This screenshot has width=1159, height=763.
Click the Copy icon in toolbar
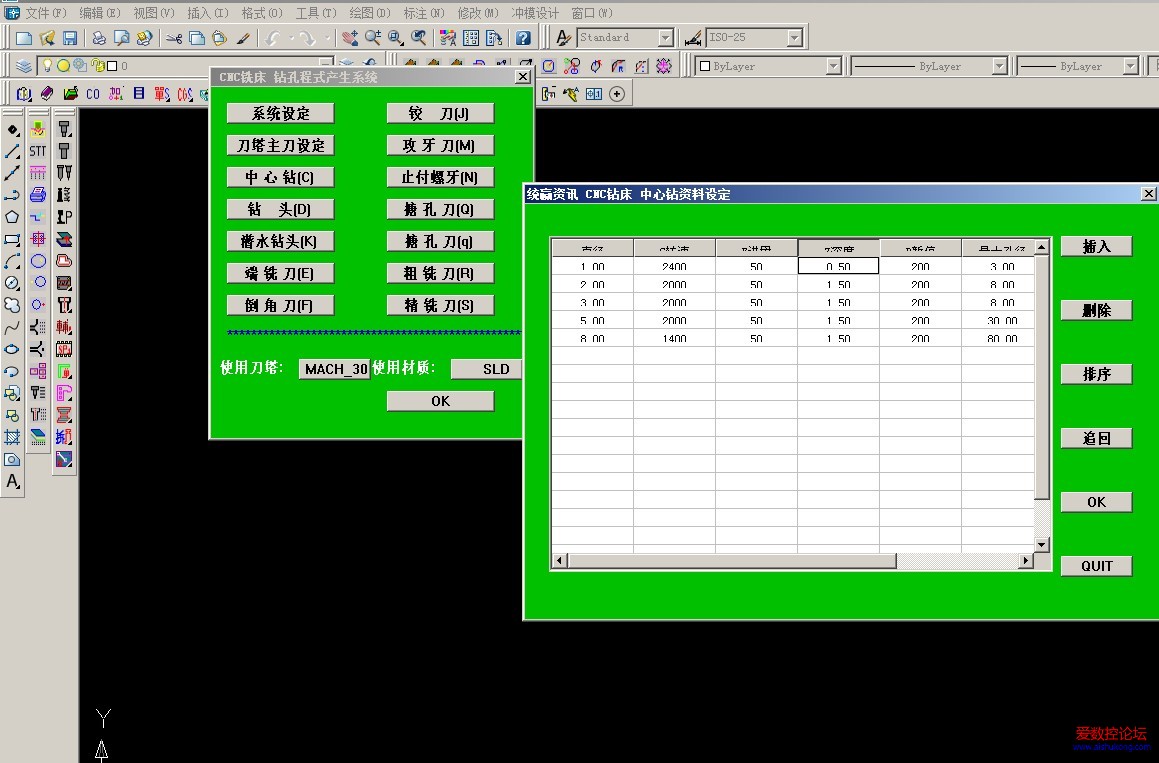click(x=197, y=38)
